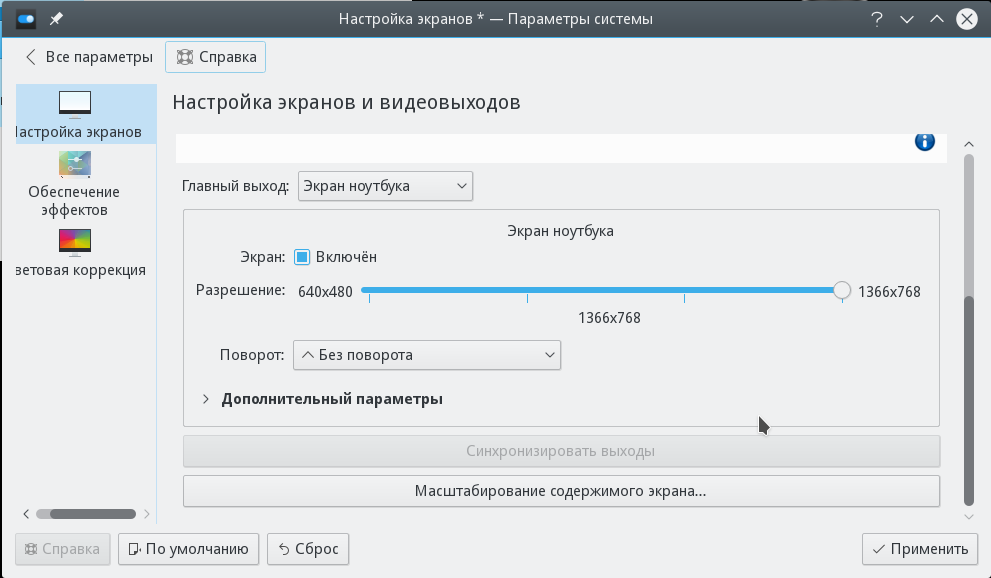Open the Главный выход dropdown
The height and width of the screenshot is (578, 991).
coord(385,186)
